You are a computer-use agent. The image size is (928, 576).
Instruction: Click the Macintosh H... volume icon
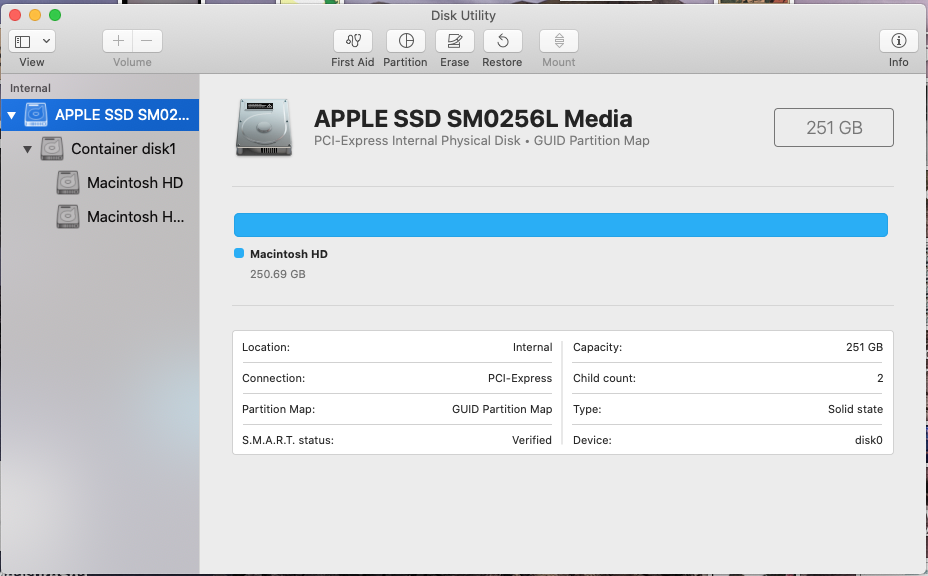(67, 217)
